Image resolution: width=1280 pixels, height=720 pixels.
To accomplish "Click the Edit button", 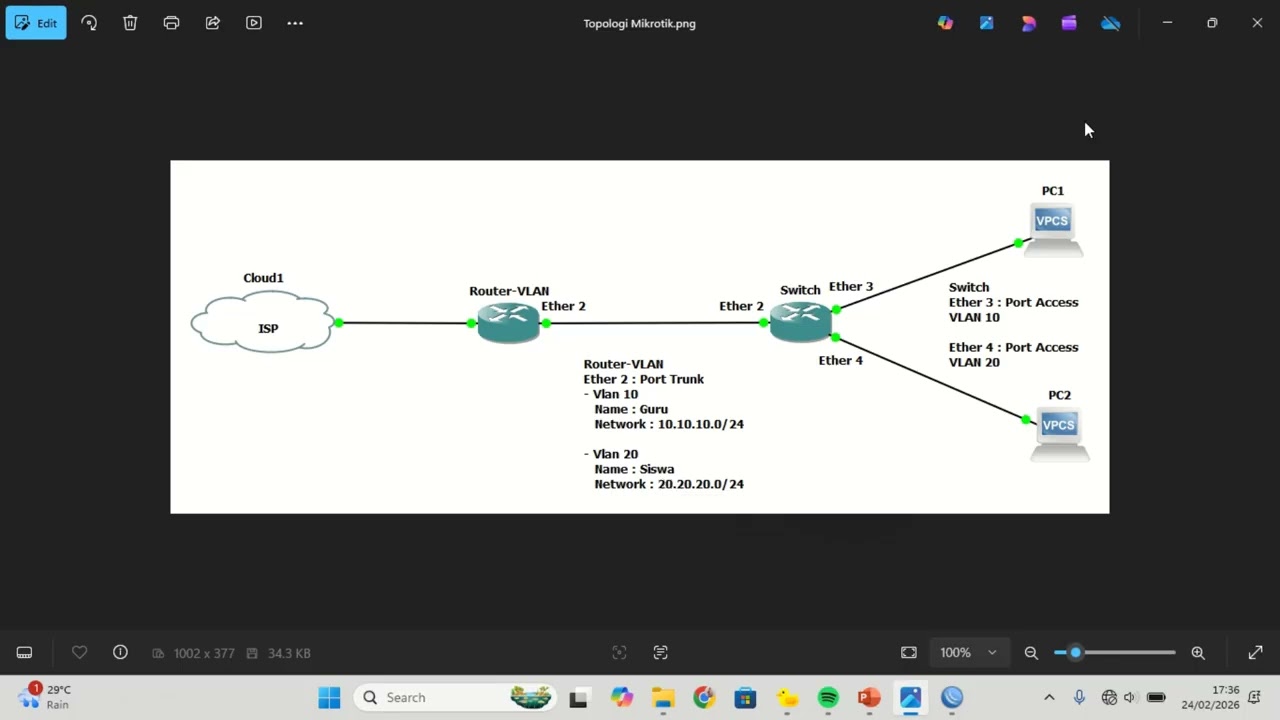I will tap(36, 23).
